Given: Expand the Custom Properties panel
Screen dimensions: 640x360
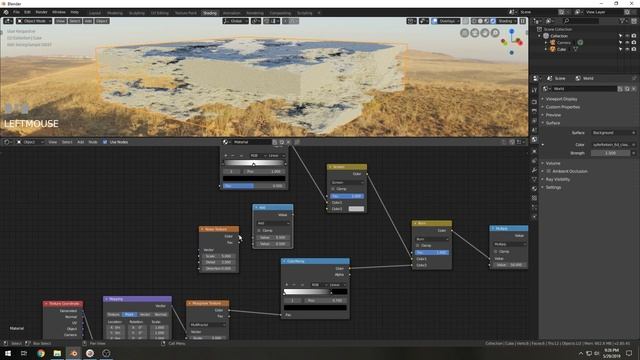Looking at the screenshot, I should [x=562, y=107].
